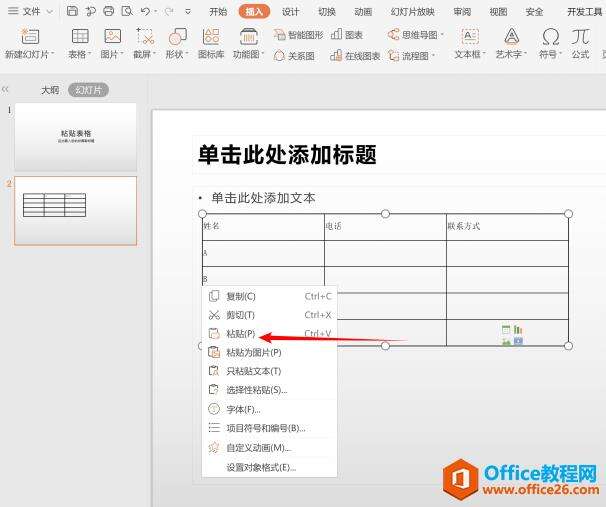Click the Print icon in quick toolbar

(109, 11)
